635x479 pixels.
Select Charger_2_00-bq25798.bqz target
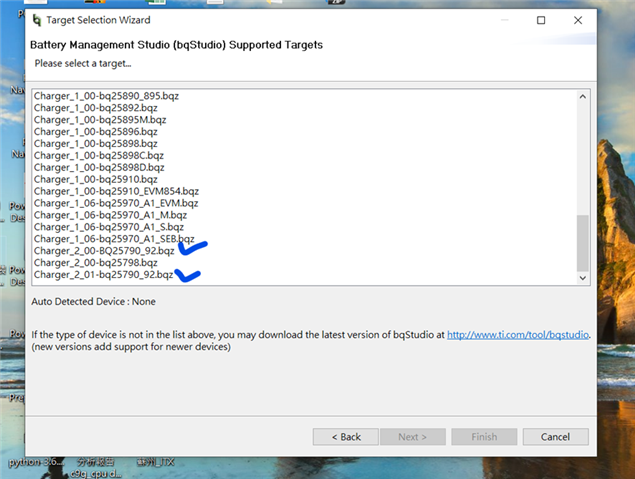(x=96, y=263)
